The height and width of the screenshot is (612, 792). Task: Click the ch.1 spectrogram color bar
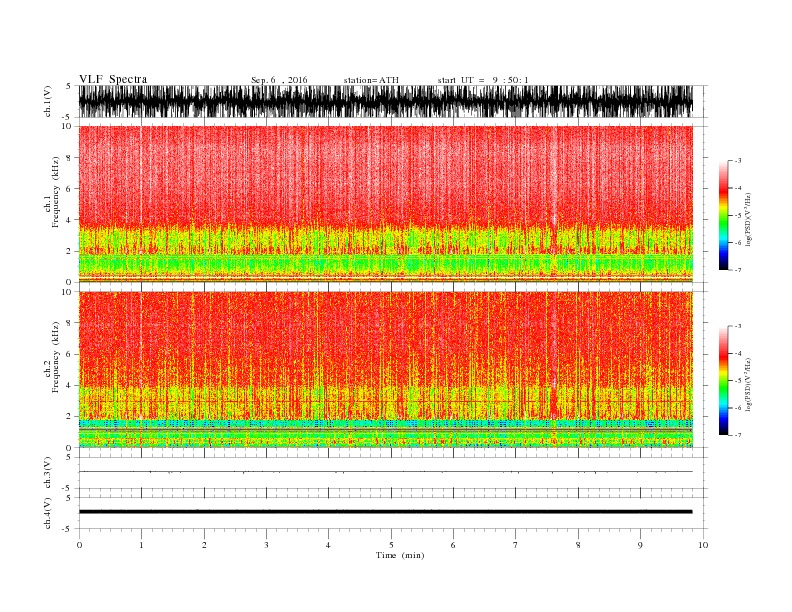[723, 216]
